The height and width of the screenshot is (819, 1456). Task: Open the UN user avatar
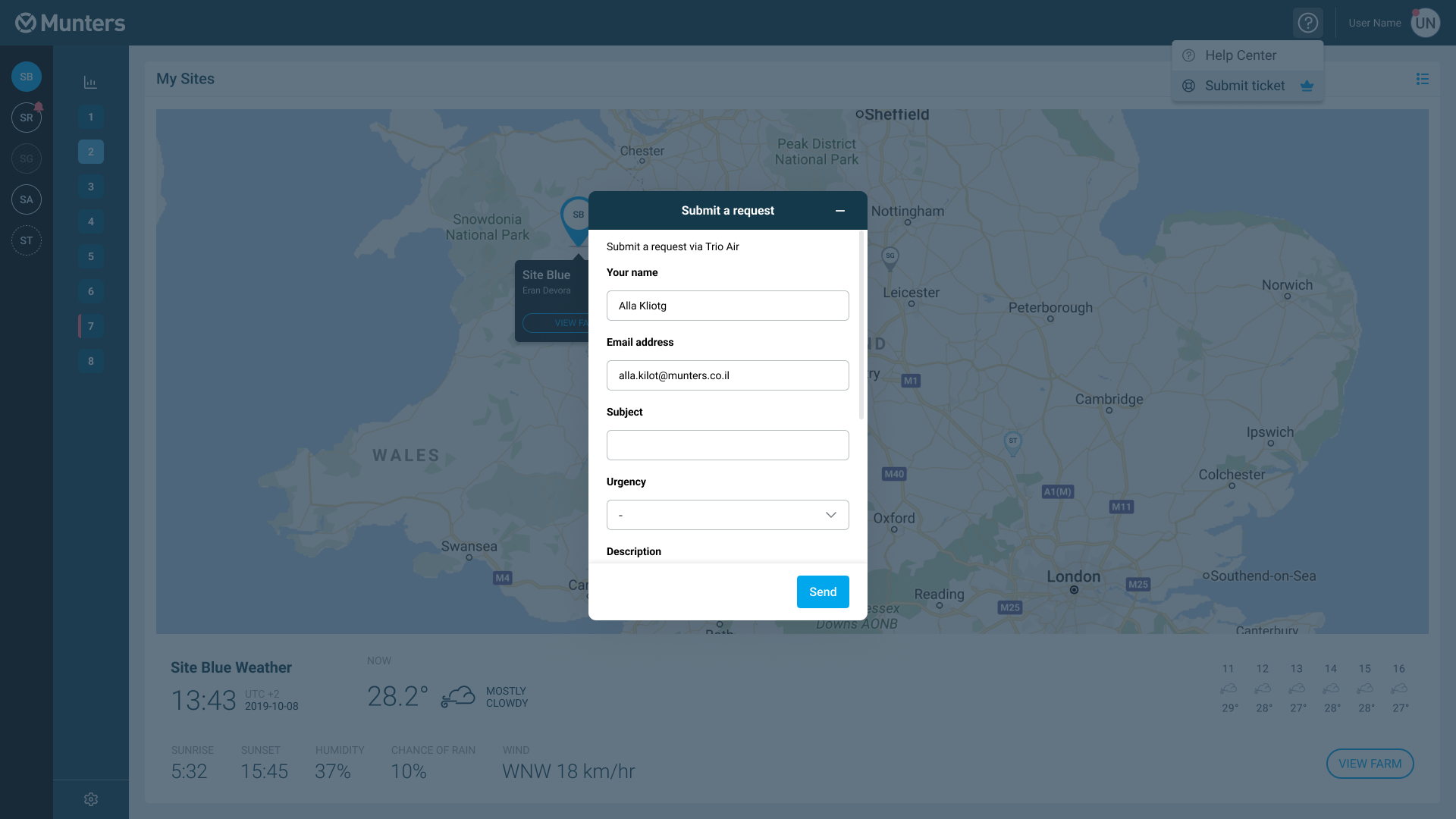pyautogui.click(x=1425, y=23)
